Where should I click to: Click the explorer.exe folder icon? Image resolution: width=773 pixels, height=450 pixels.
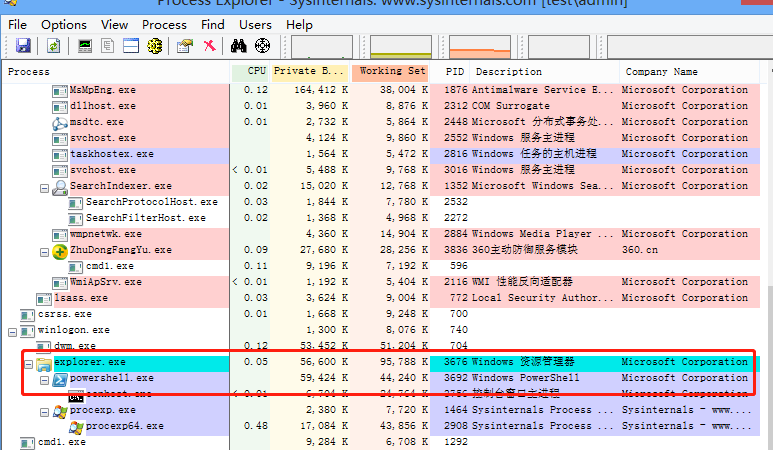[x=44, y=364]
